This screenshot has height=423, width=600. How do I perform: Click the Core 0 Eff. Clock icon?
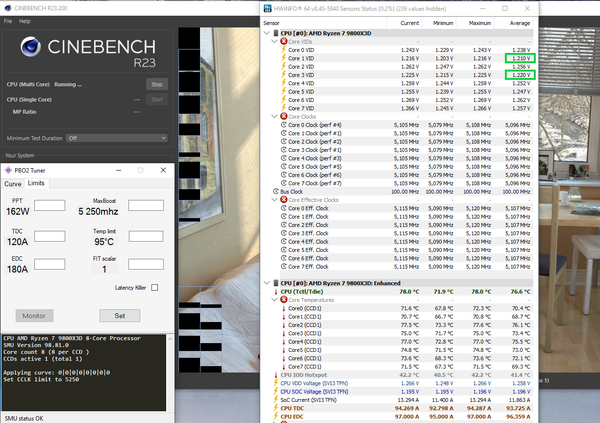pyautogui.click(x=284, y=208)
